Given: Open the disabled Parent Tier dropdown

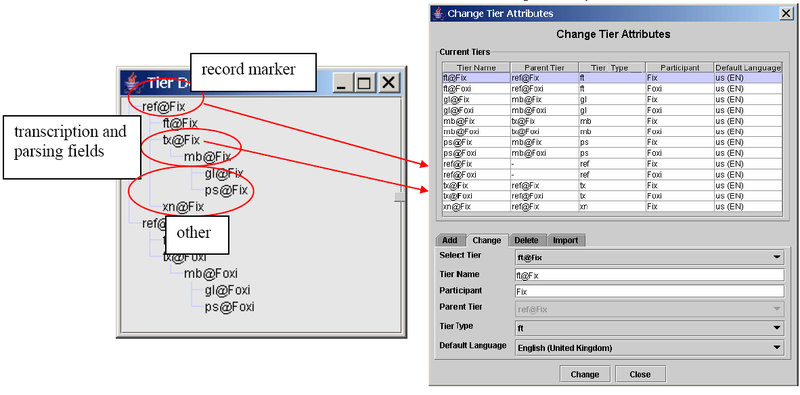Looking at the screenshot, I should [649, 309].
